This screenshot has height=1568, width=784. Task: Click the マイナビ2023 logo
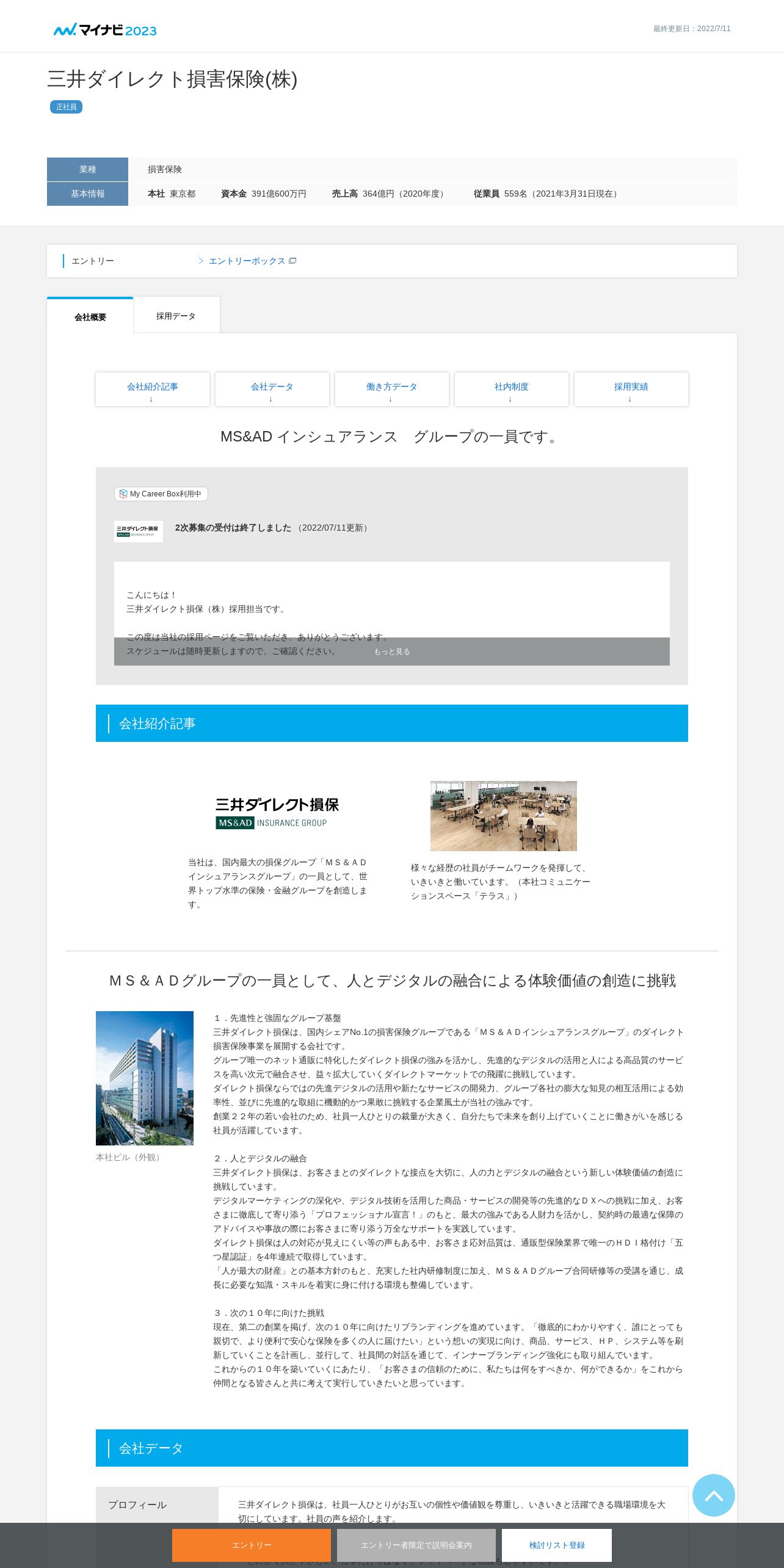pyautogui.click(x=105, y=30)
